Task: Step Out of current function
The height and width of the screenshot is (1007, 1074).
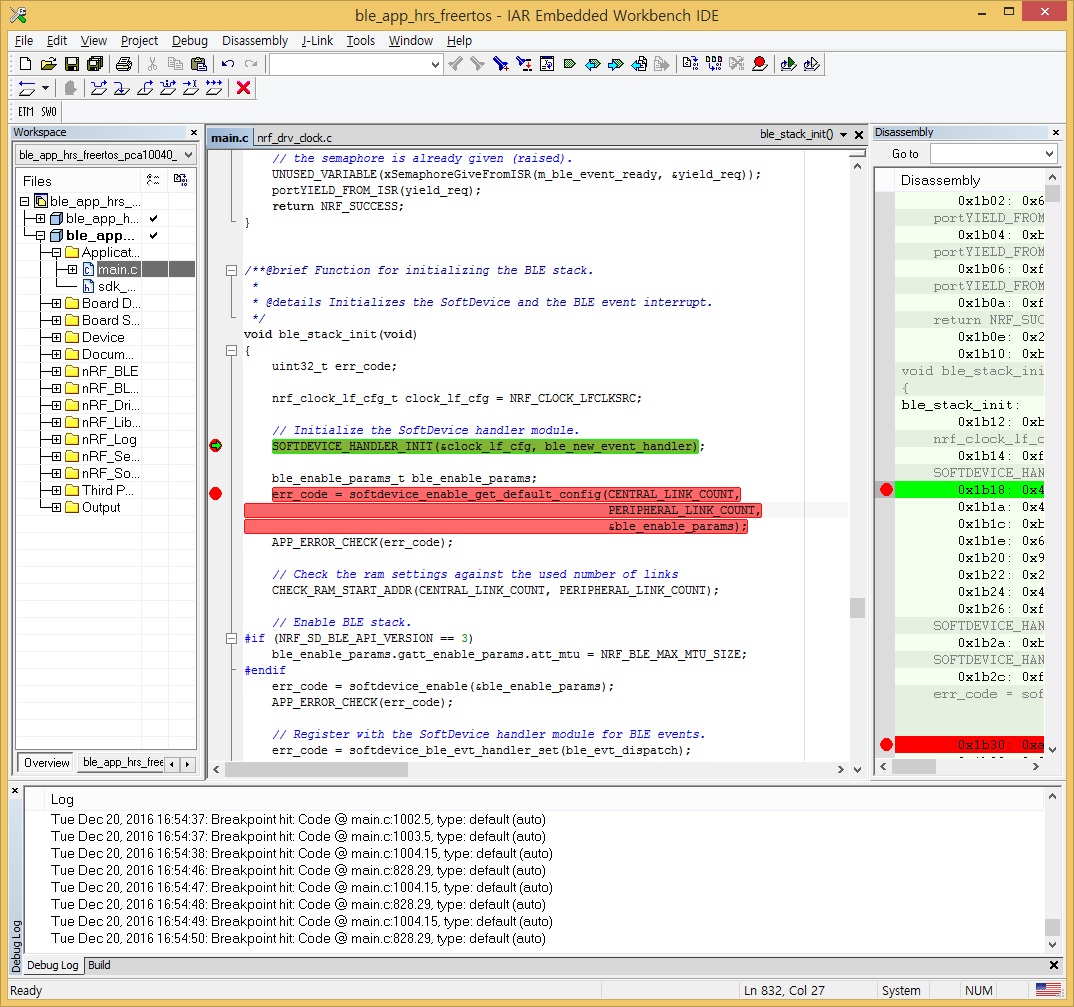Action: coord(145,88)
